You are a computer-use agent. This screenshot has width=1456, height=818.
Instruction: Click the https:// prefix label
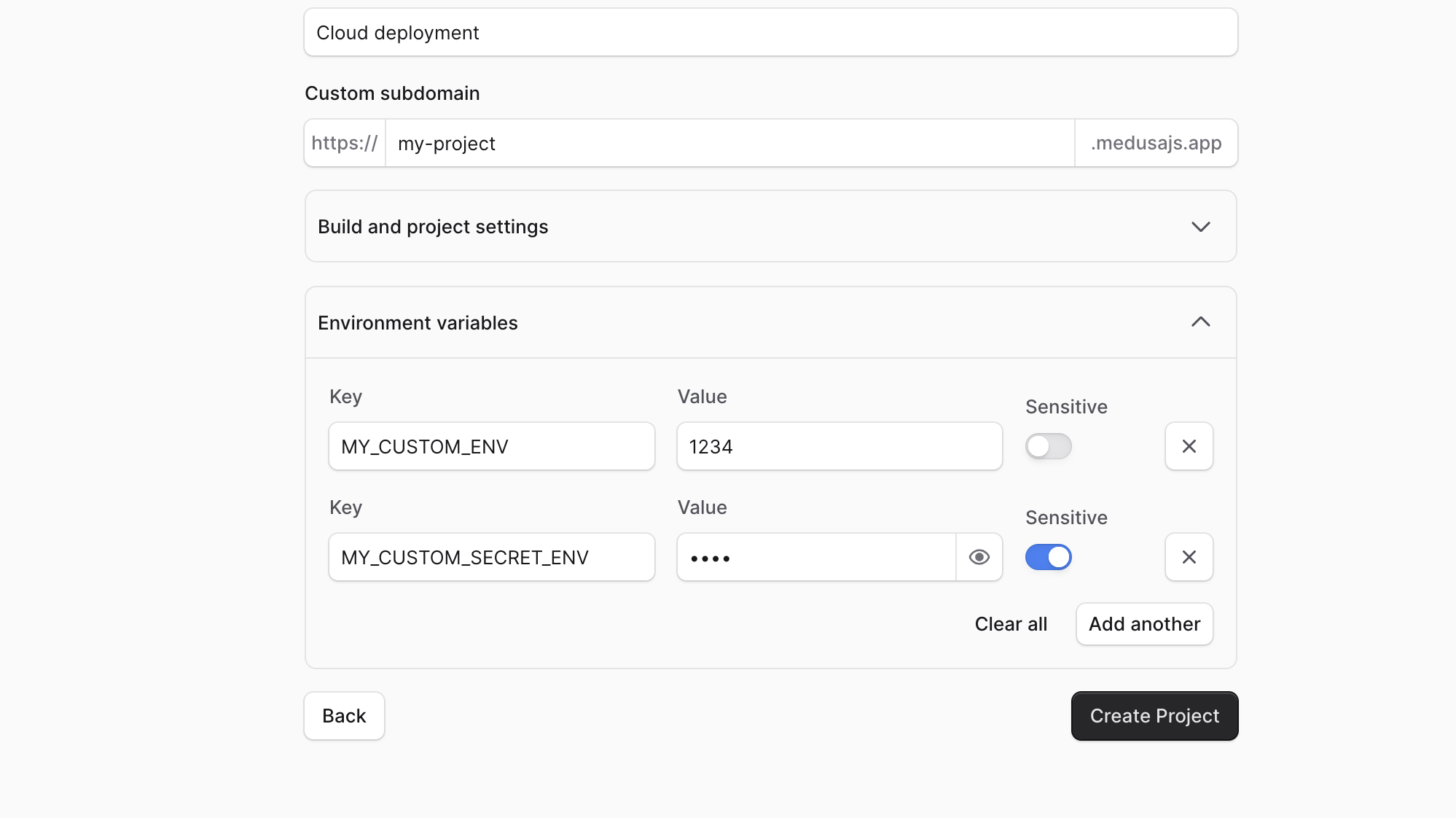point(344,143)
